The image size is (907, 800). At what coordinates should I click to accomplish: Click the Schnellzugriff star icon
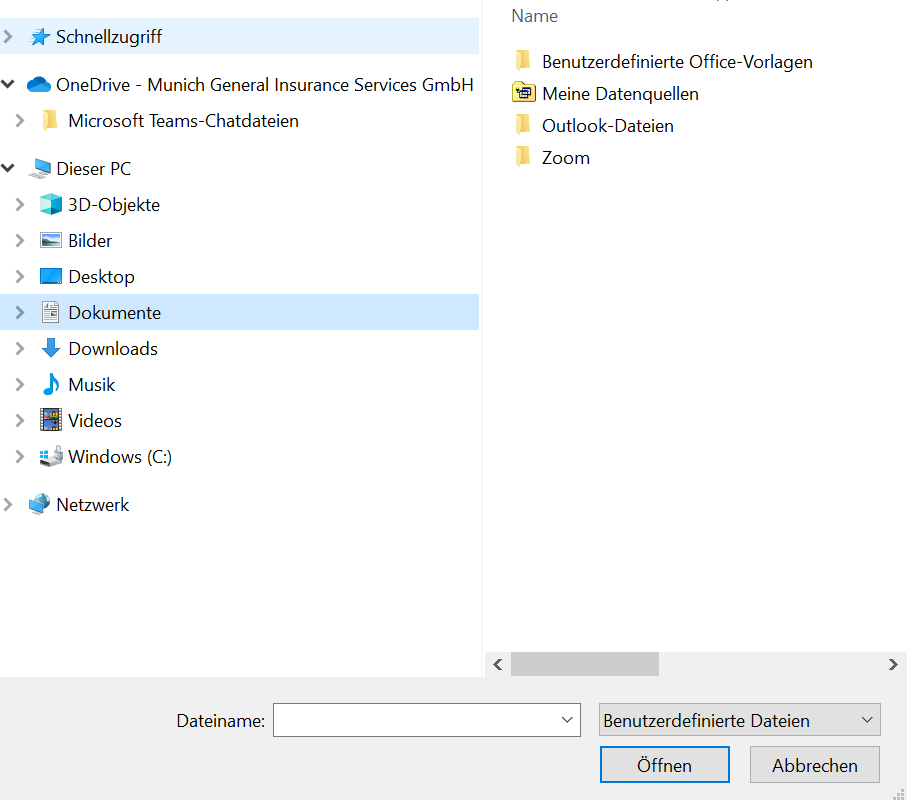click(39, 37)
